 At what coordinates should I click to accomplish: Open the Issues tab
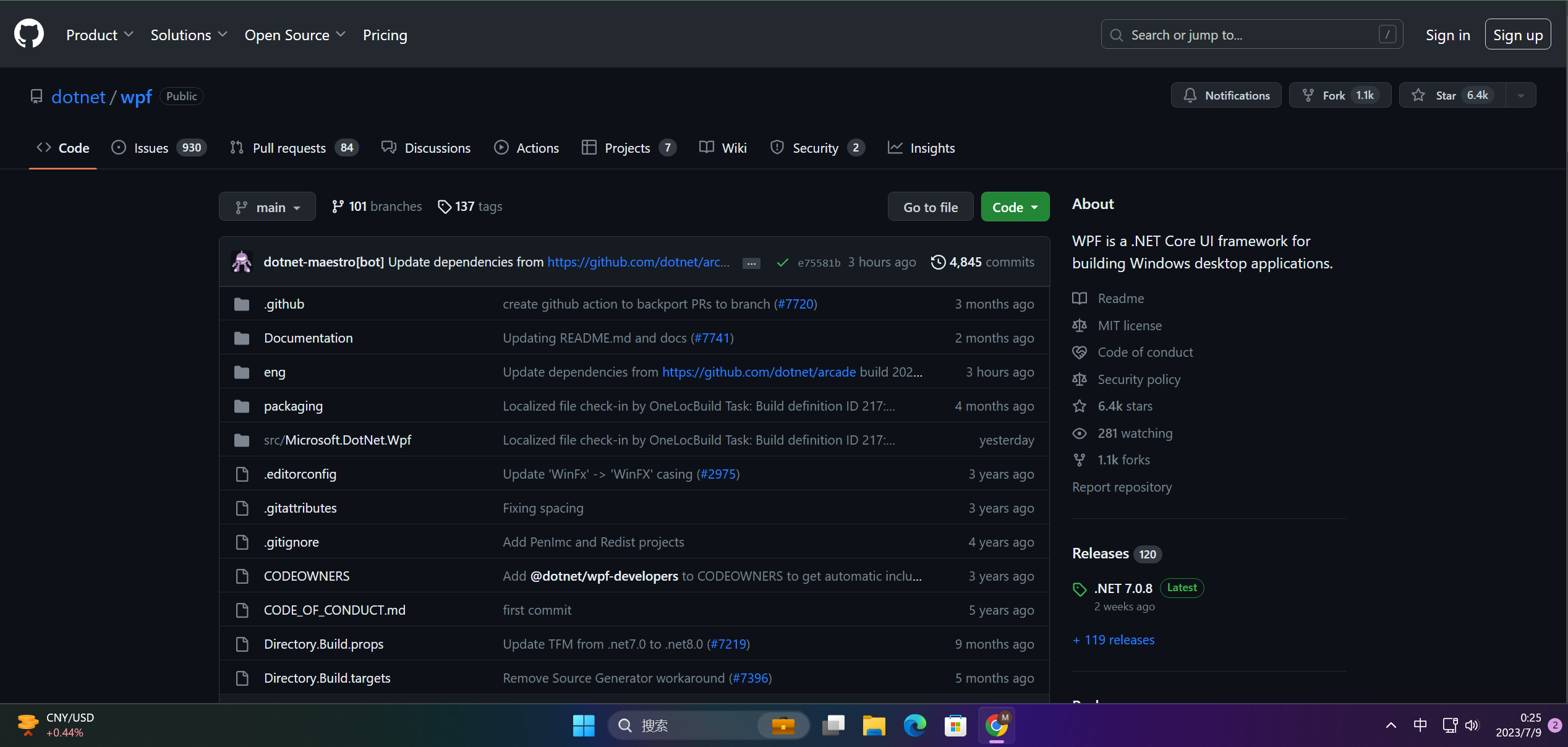[x=151, y=148]
